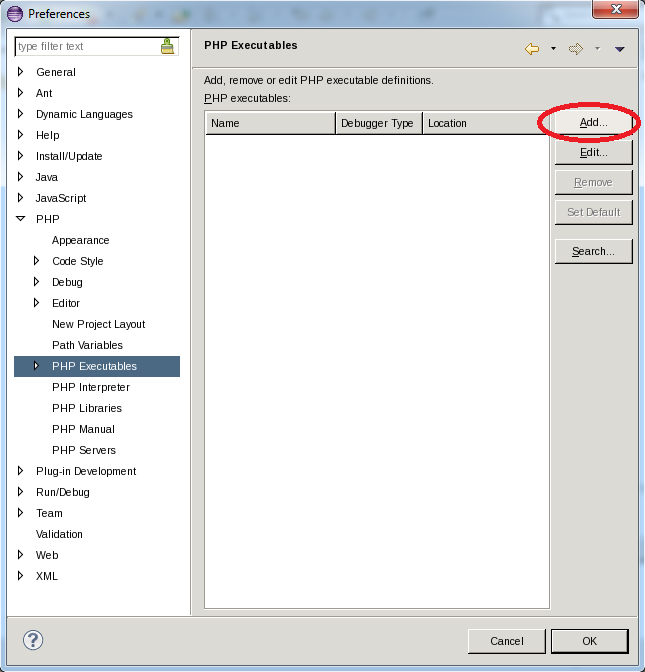Select the Code Style label
Viewport: 645px width, 672px height.
pyautogui.click(x=78, y=261)
